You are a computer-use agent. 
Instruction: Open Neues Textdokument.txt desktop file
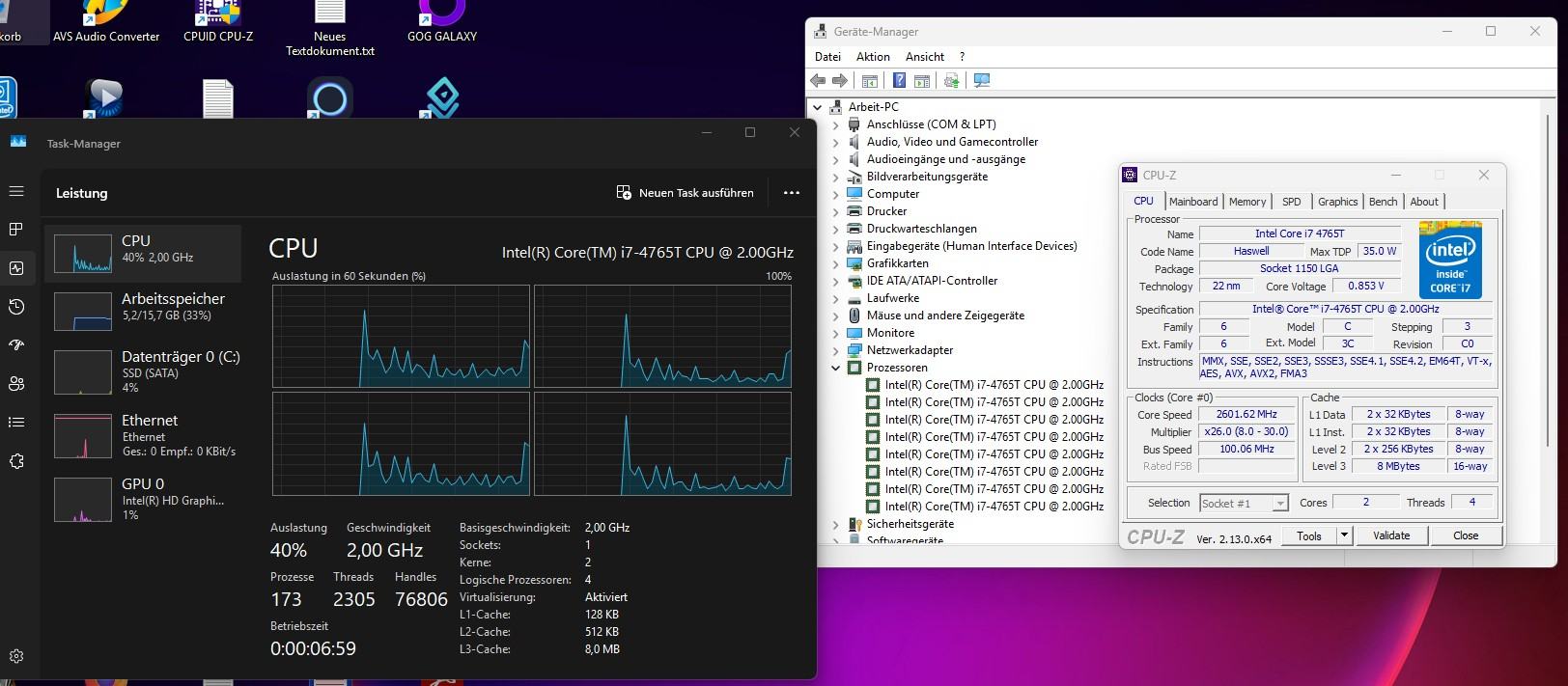point(330,29)
